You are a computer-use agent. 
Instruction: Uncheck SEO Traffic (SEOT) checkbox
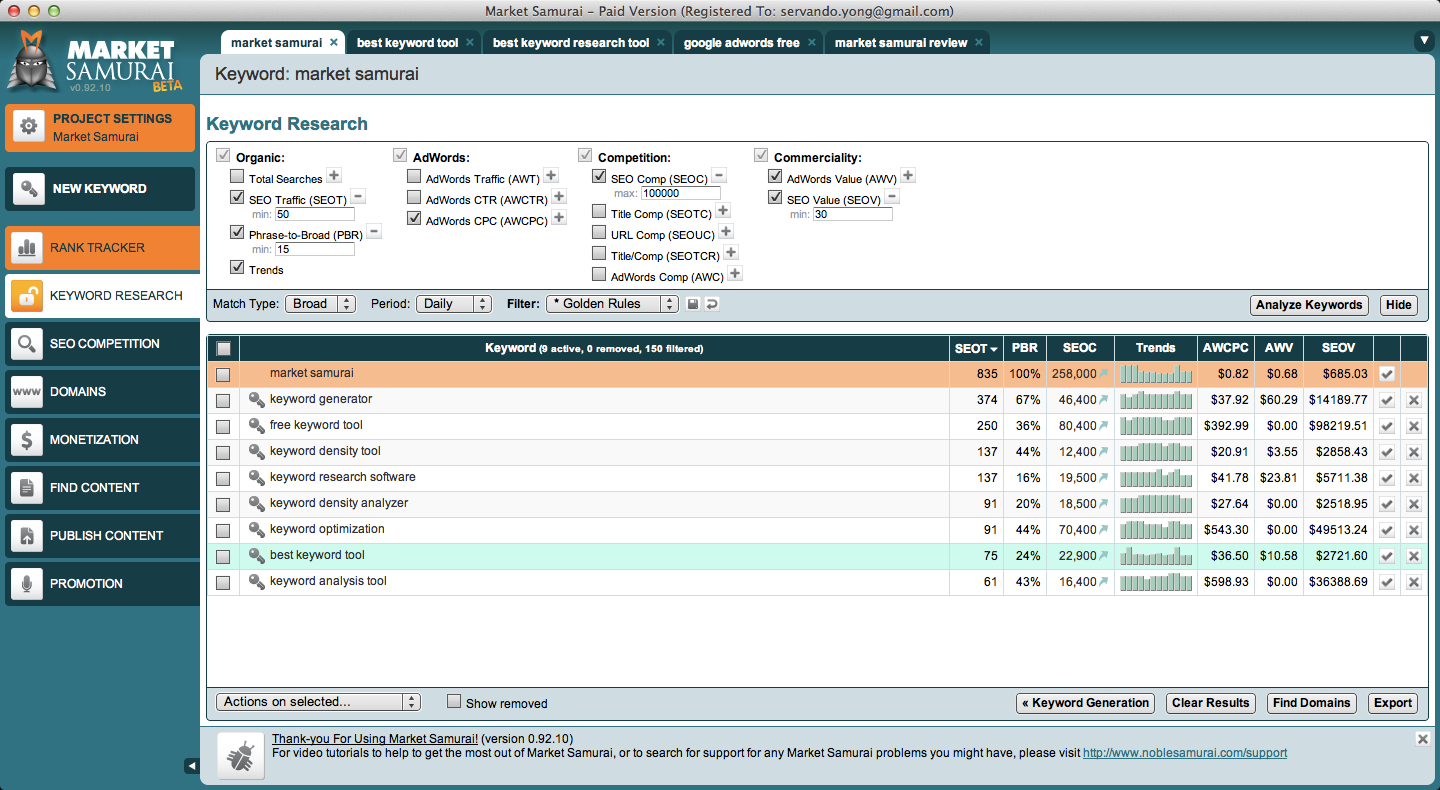pos(237,198)
